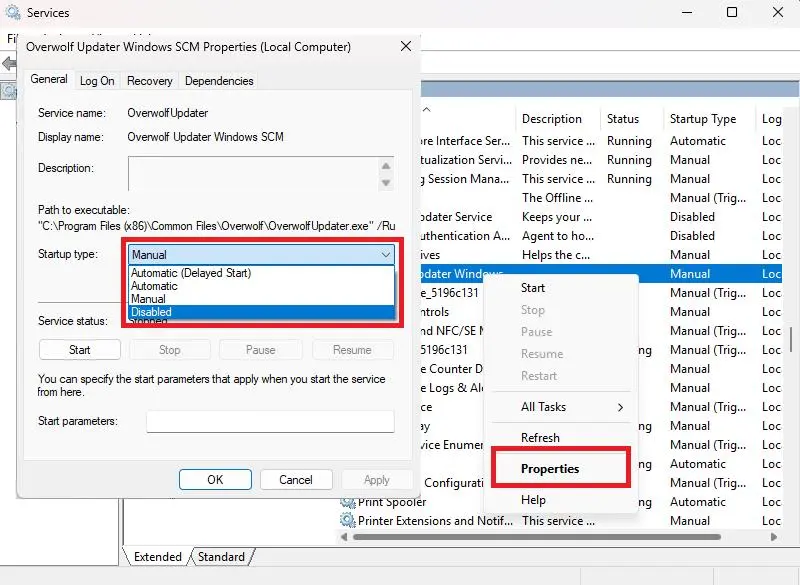This screenshot has width=800, height=585.
Task: Click the sort chevron above the Name column
Action: coord(427,109)
